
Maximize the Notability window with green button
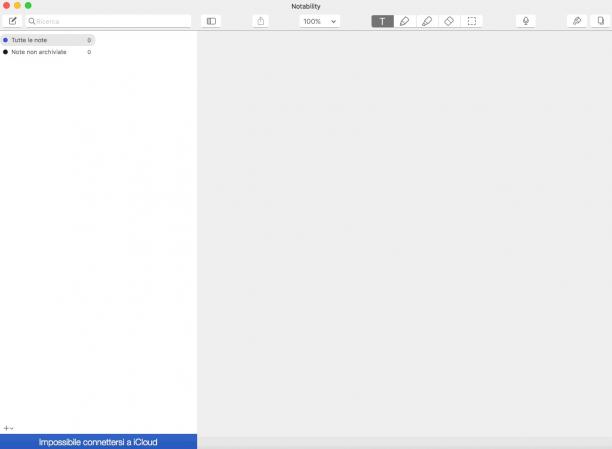28,5
